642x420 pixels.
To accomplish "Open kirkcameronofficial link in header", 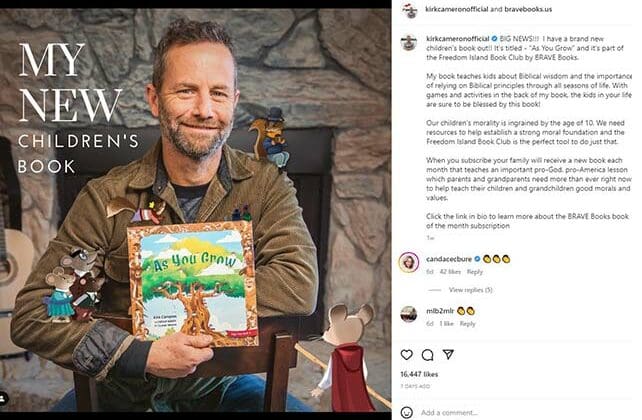I will (x=457, y=9).
